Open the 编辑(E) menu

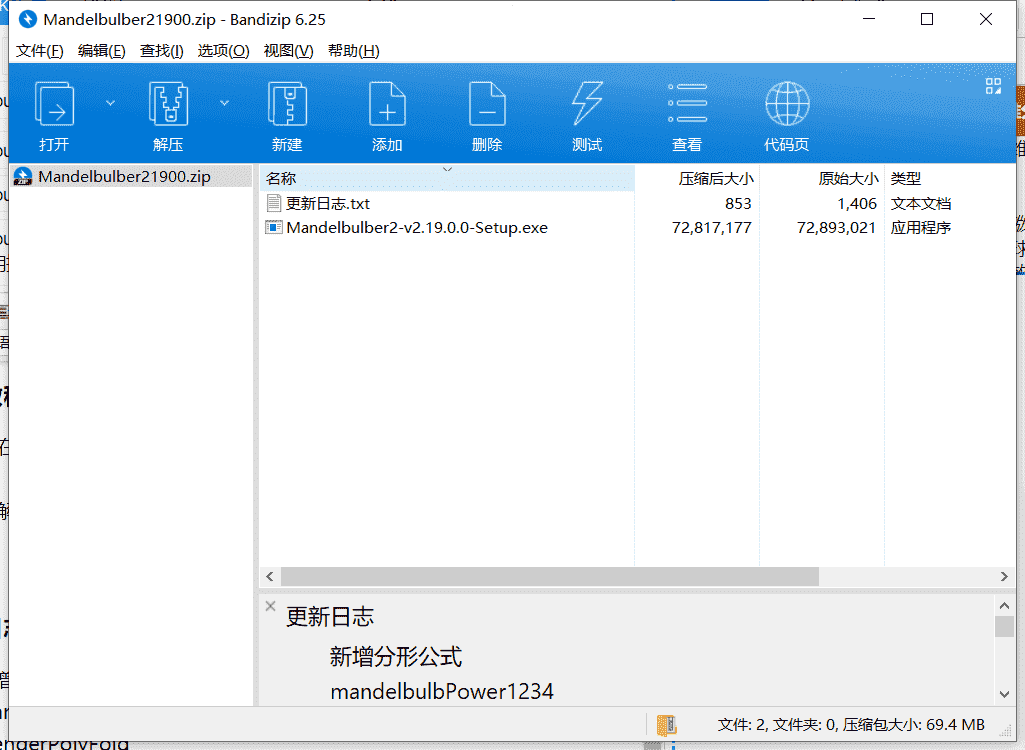tap(101, 51)
